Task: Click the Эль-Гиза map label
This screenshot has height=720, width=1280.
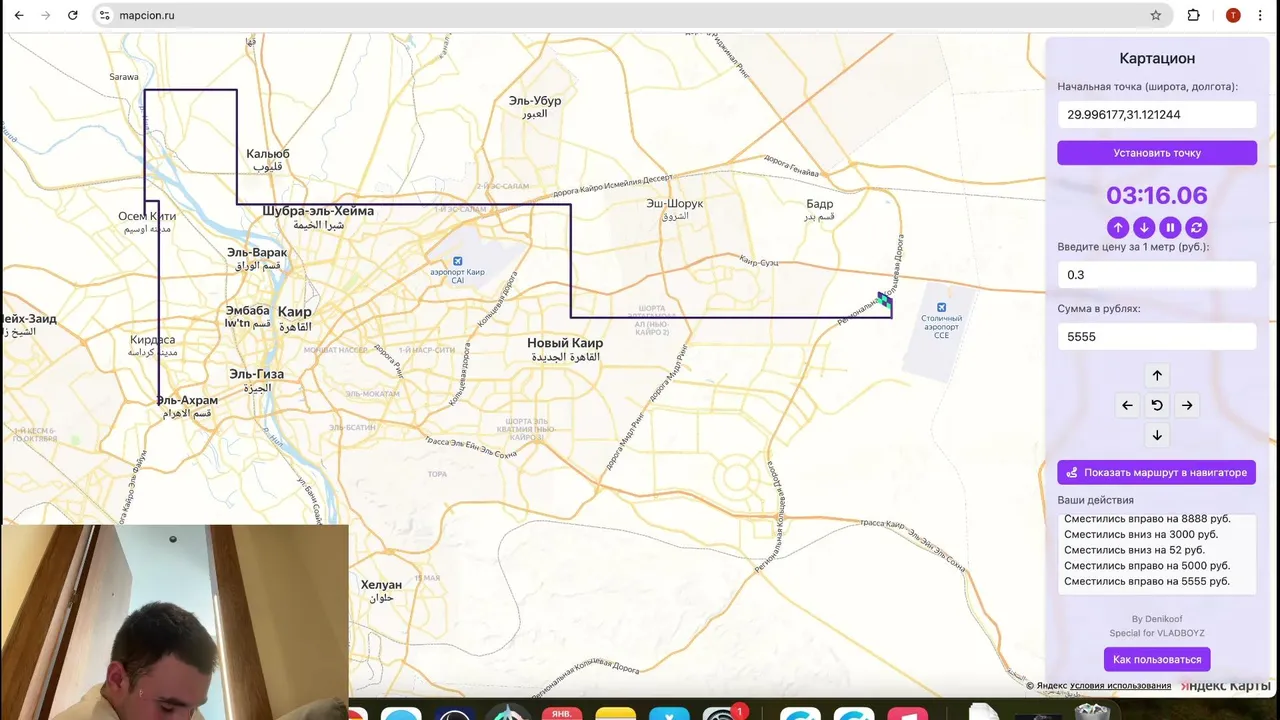Action: coord(257,374)
